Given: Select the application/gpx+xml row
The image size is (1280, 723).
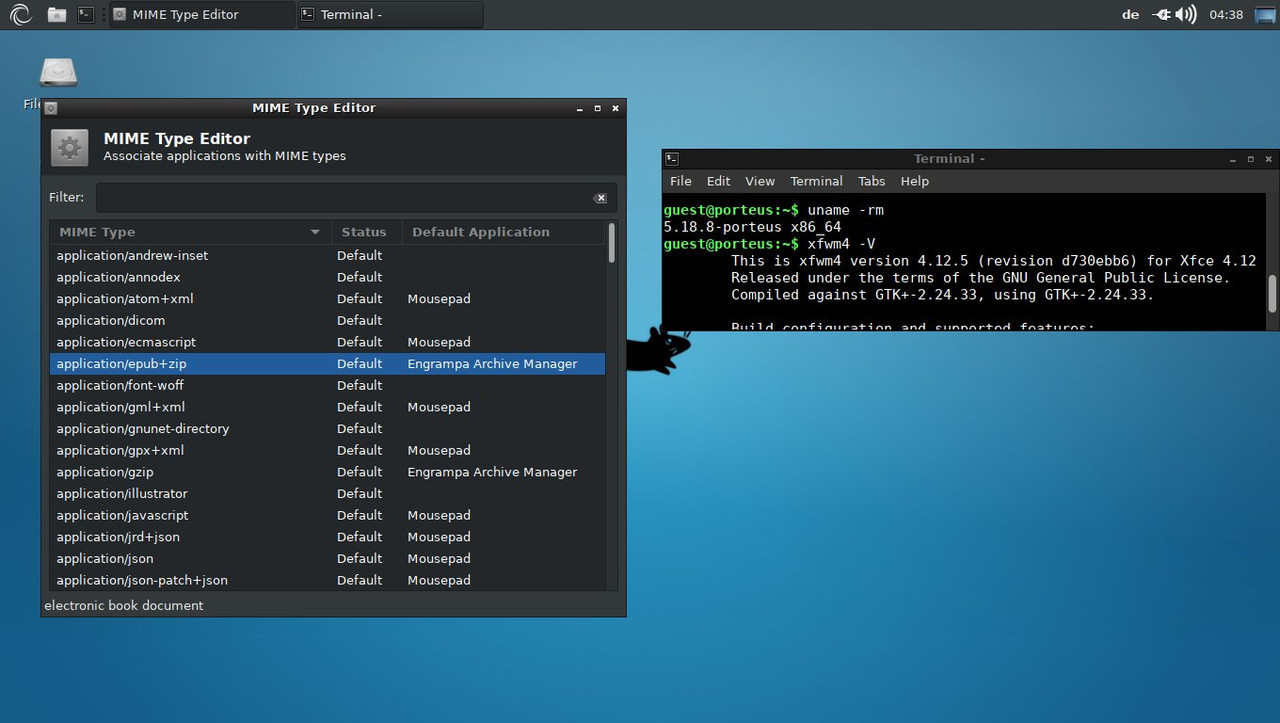Looking at the screenshot, I should 327,450.
